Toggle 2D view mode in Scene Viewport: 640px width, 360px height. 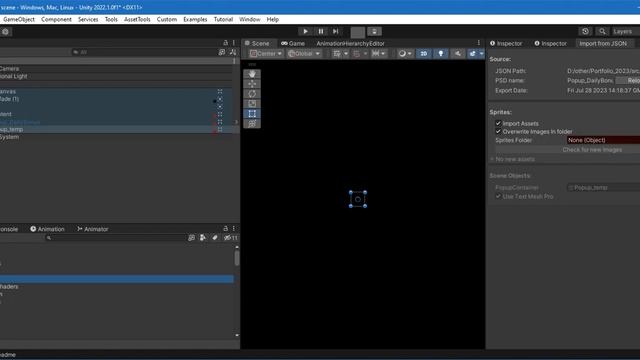coord(424,53)
